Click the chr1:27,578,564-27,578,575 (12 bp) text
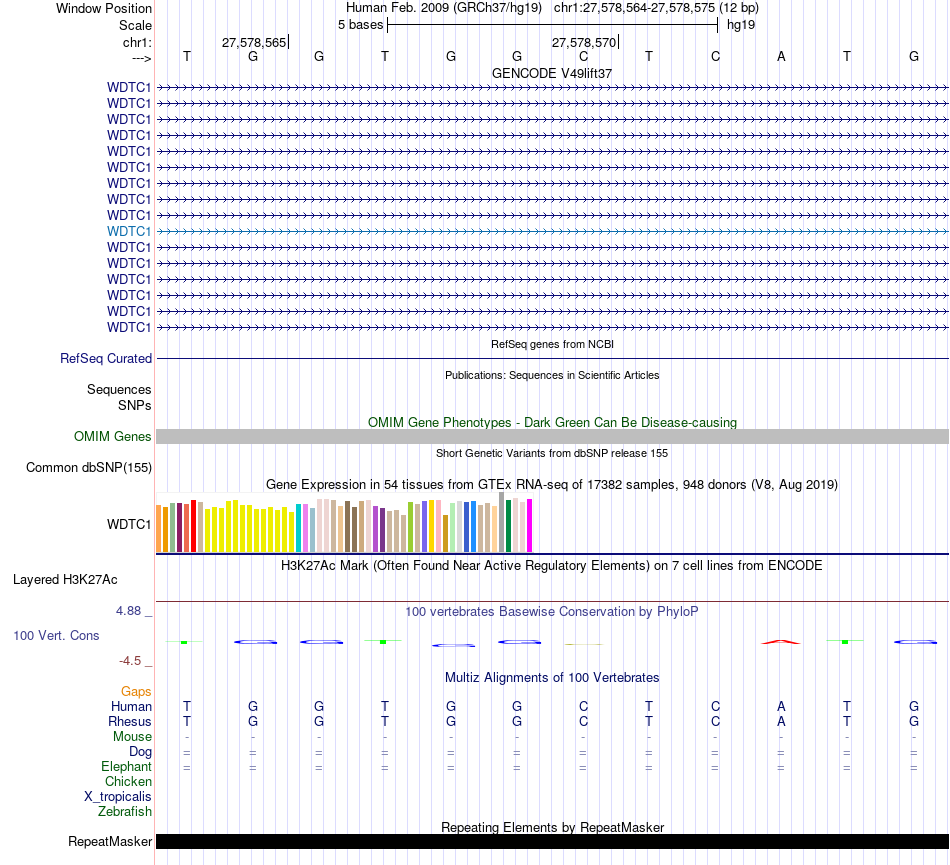This screenshot has height=865, width=950. 656,8
